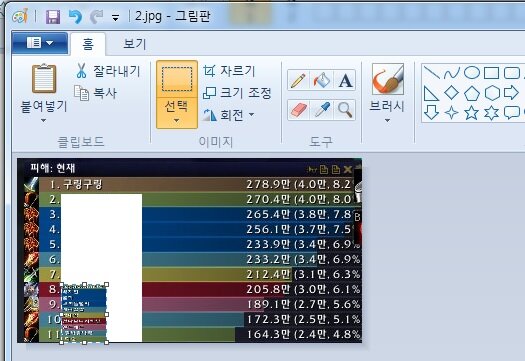Select the Magnifier tool
Viewport: 525px width, 361px height.
345,110
